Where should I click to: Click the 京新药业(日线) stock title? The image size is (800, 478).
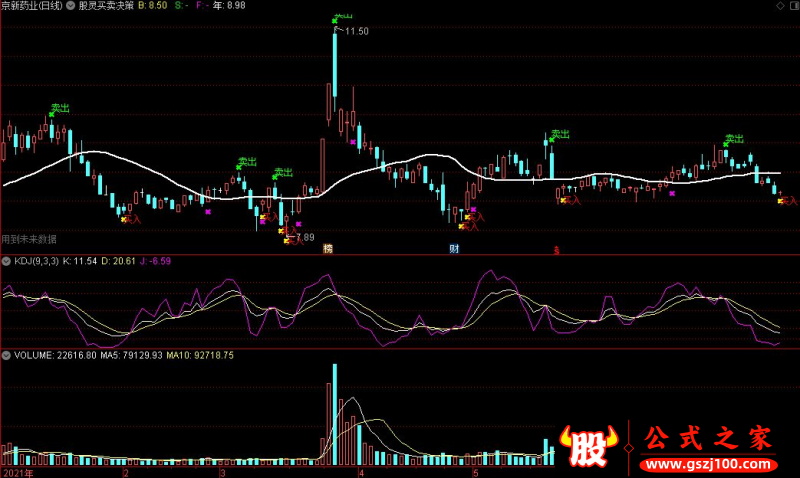tap(32, 6)
